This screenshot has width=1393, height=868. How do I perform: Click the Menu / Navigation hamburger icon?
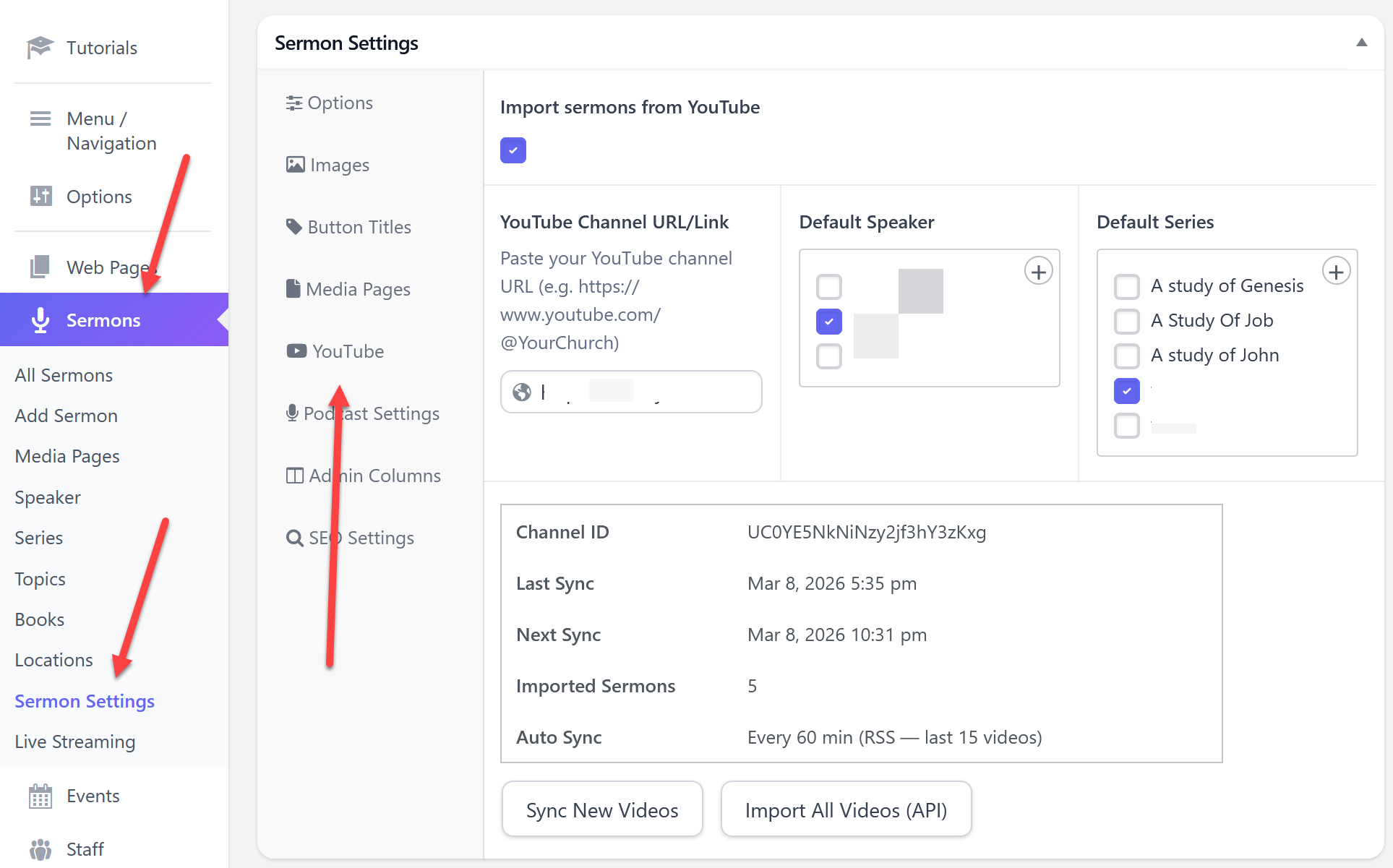pyautogui.click(x=40, y=119)
